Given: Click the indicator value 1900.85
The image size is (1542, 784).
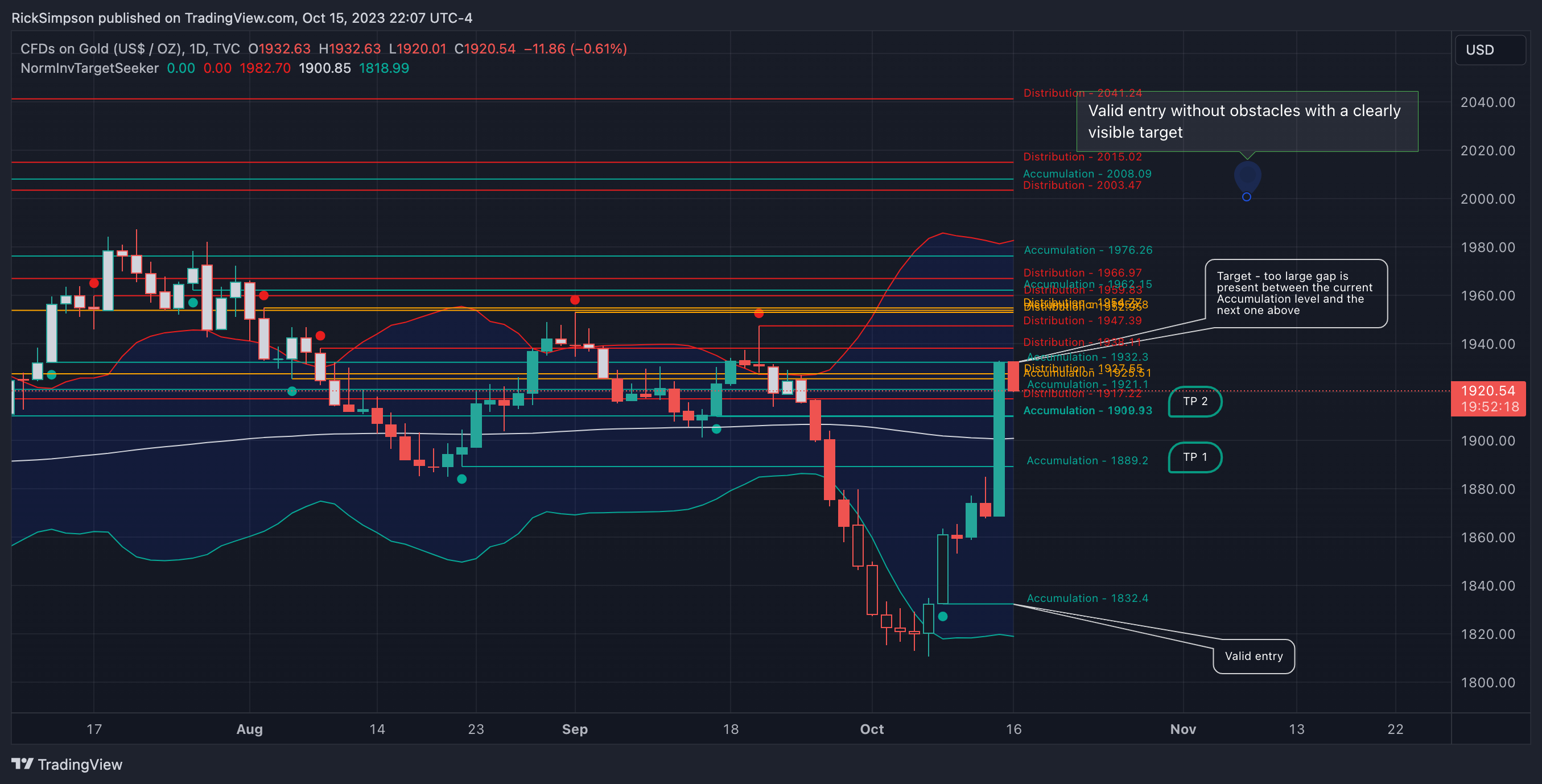Looking at the screenshot, I should (x=324, y=68).
